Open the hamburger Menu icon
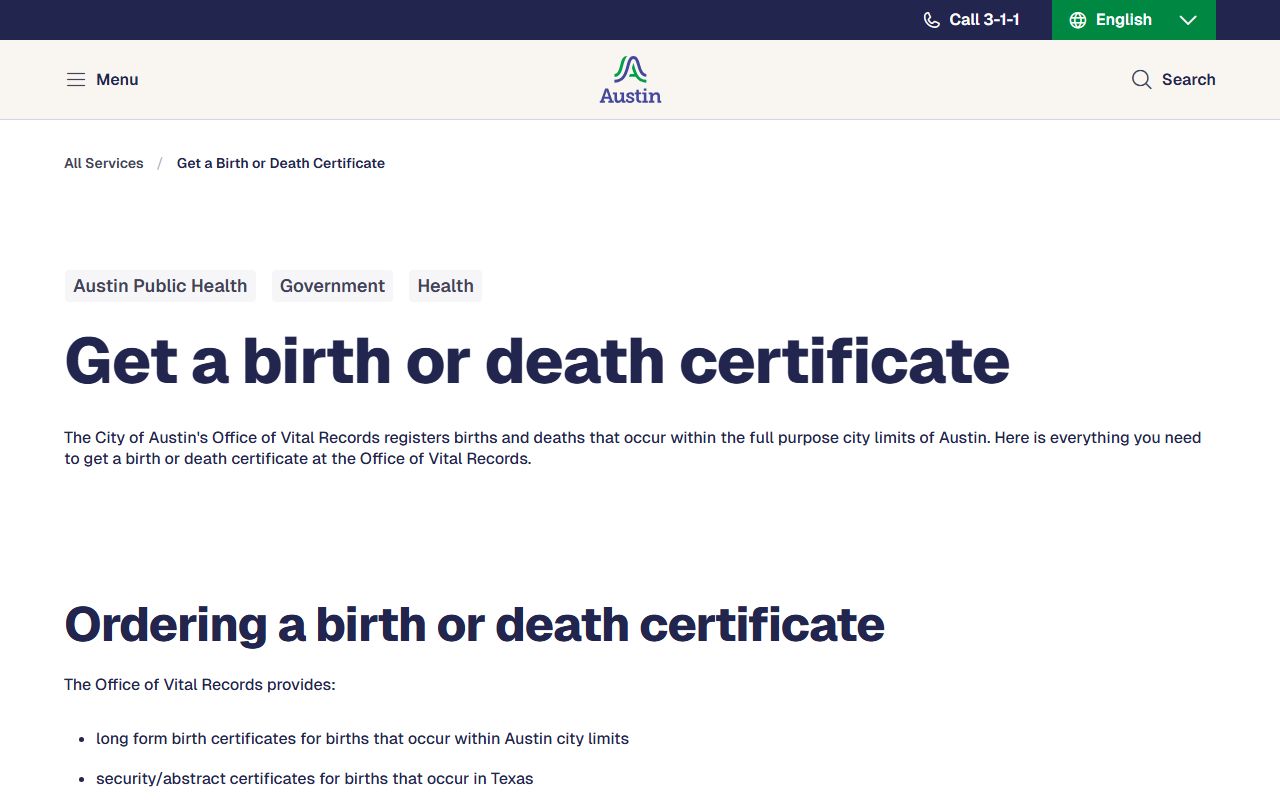This screenshot has height=800, width=1280. [x=76, y=80]
